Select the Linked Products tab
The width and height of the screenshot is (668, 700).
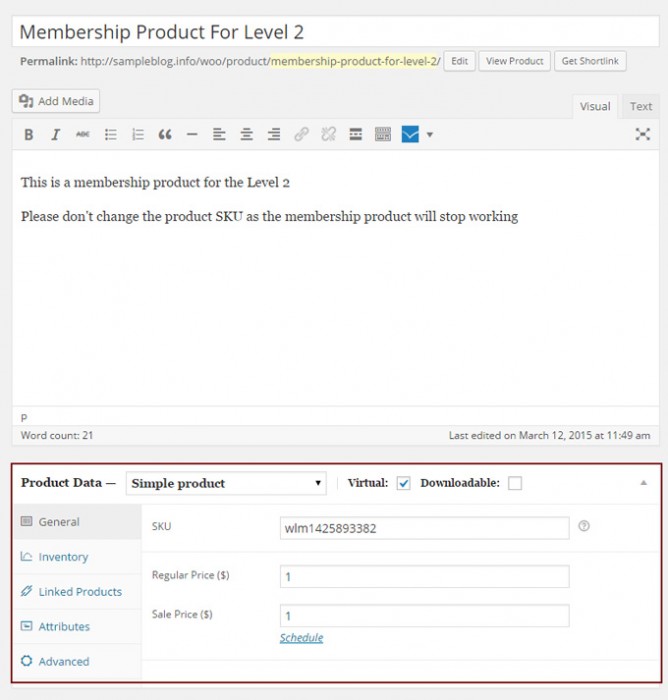[x=80, y=592]
